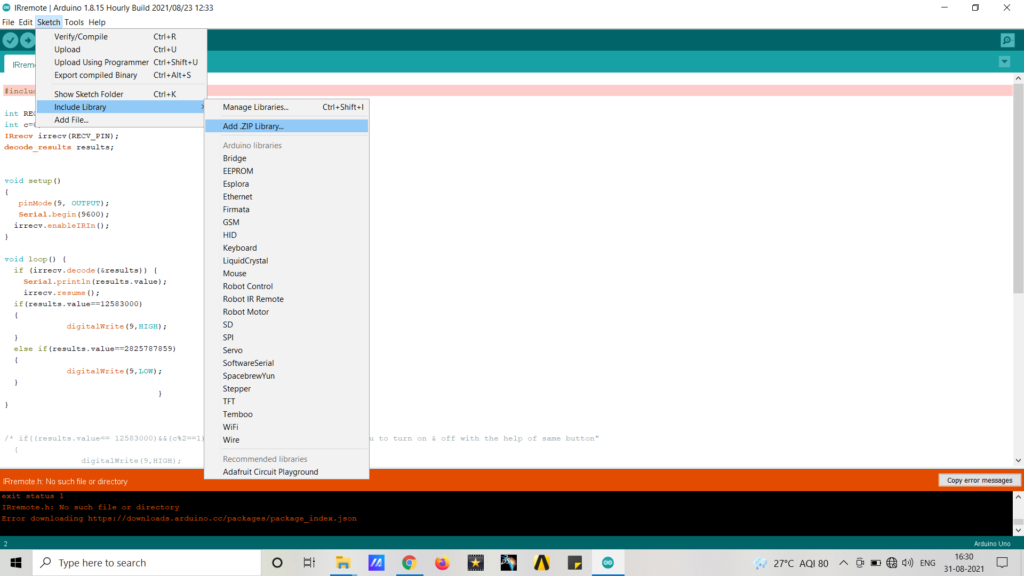Viewport: 1024px width, 576px height.
Task: Include the EEPROM library
Action: (x=287, y=171)
